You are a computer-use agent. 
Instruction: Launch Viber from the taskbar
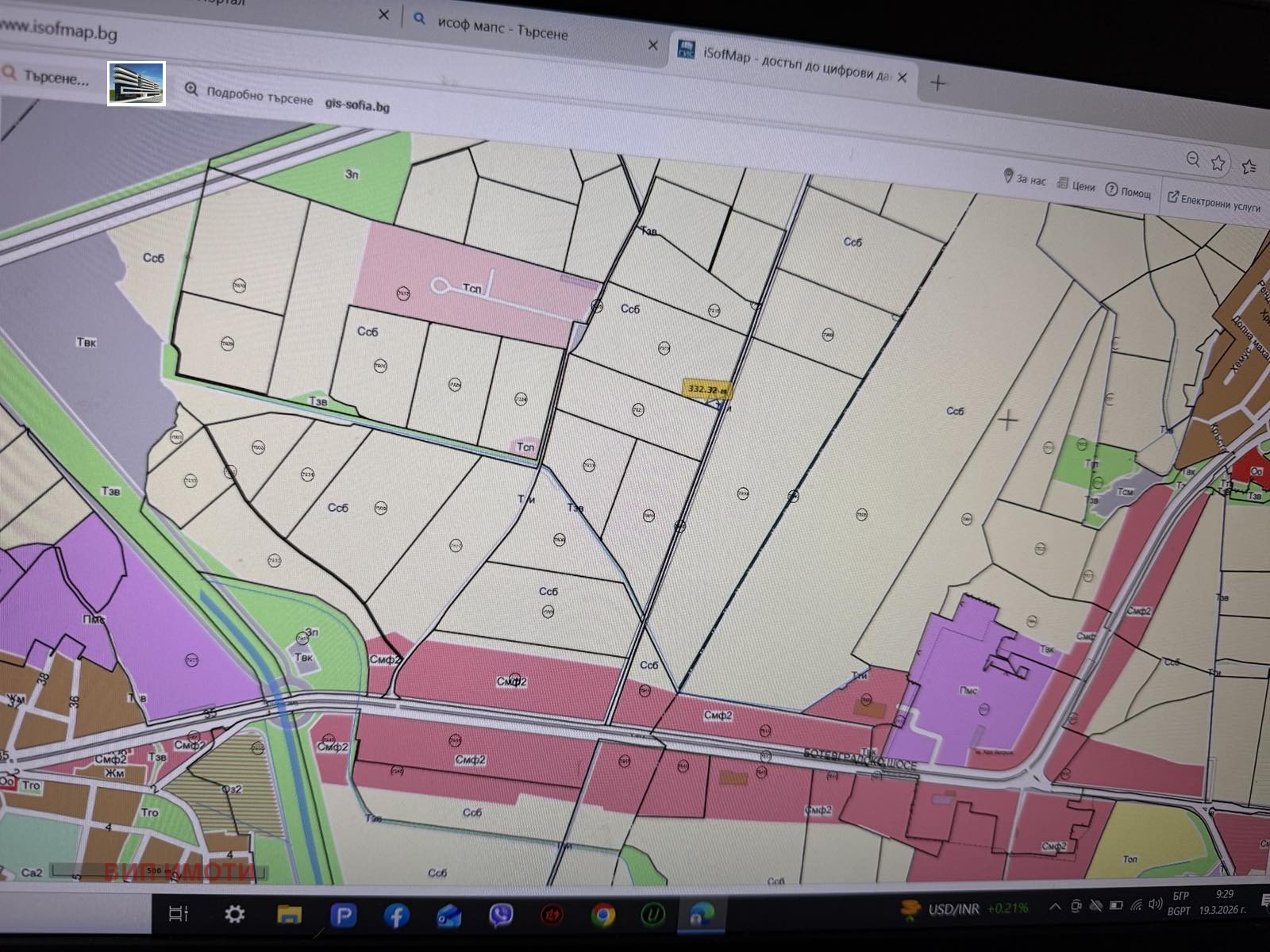point(502,914)
